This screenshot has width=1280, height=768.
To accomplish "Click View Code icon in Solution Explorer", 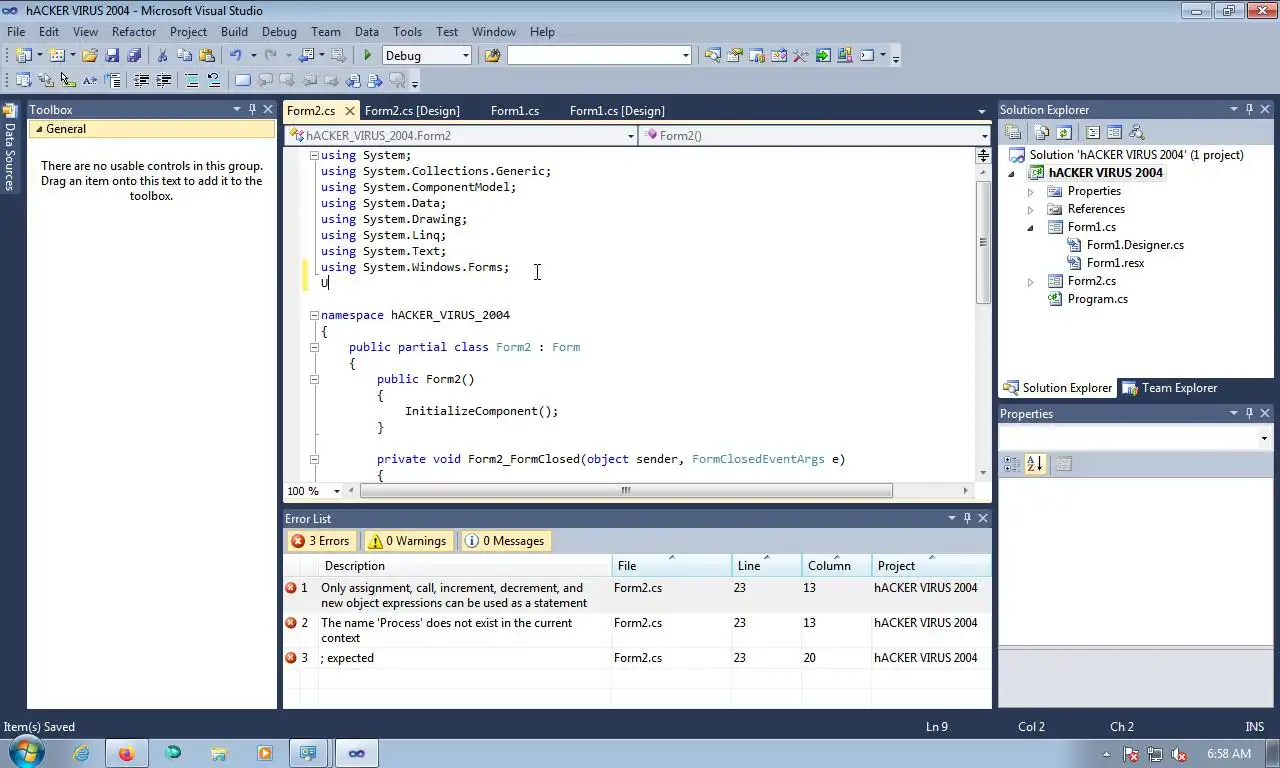I will [1092, 132].
